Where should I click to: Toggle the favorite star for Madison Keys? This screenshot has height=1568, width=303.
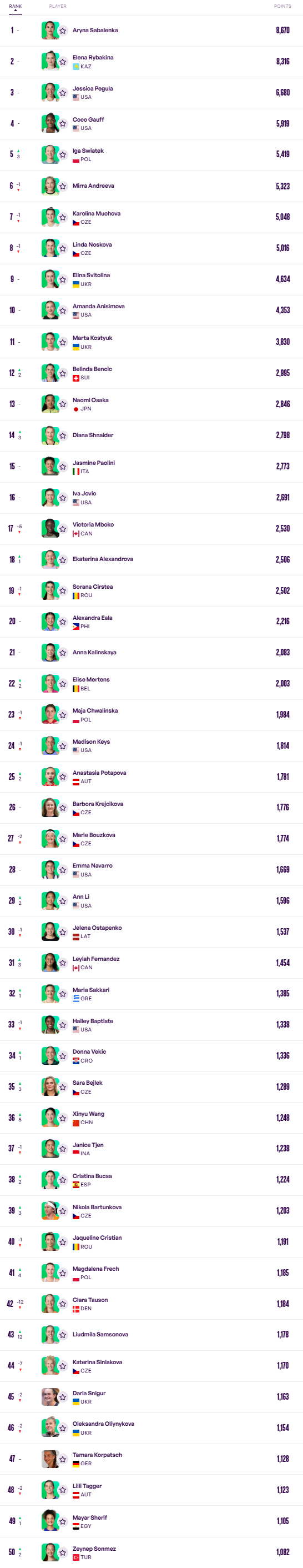click(x=63, y=745)
